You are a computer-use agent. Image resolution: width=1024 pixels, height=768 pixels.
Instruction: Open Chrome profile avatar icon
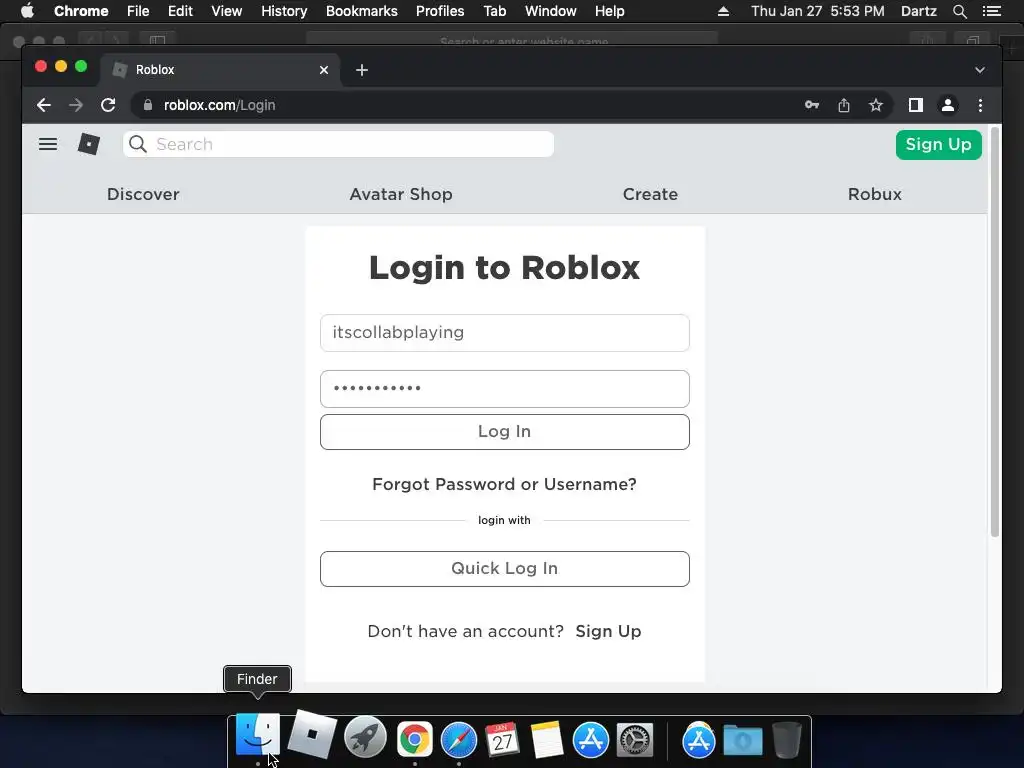coord(948,105)
